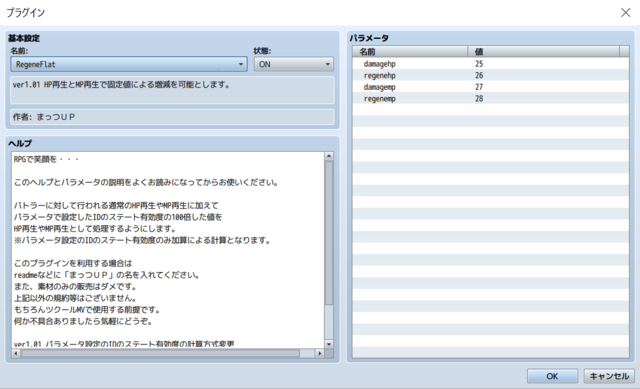The height and width of the screenshot is (389, 640).
Task: Open the 名前 plugin name dropdown
Action: pyautogui.click(x=129, y=64)
